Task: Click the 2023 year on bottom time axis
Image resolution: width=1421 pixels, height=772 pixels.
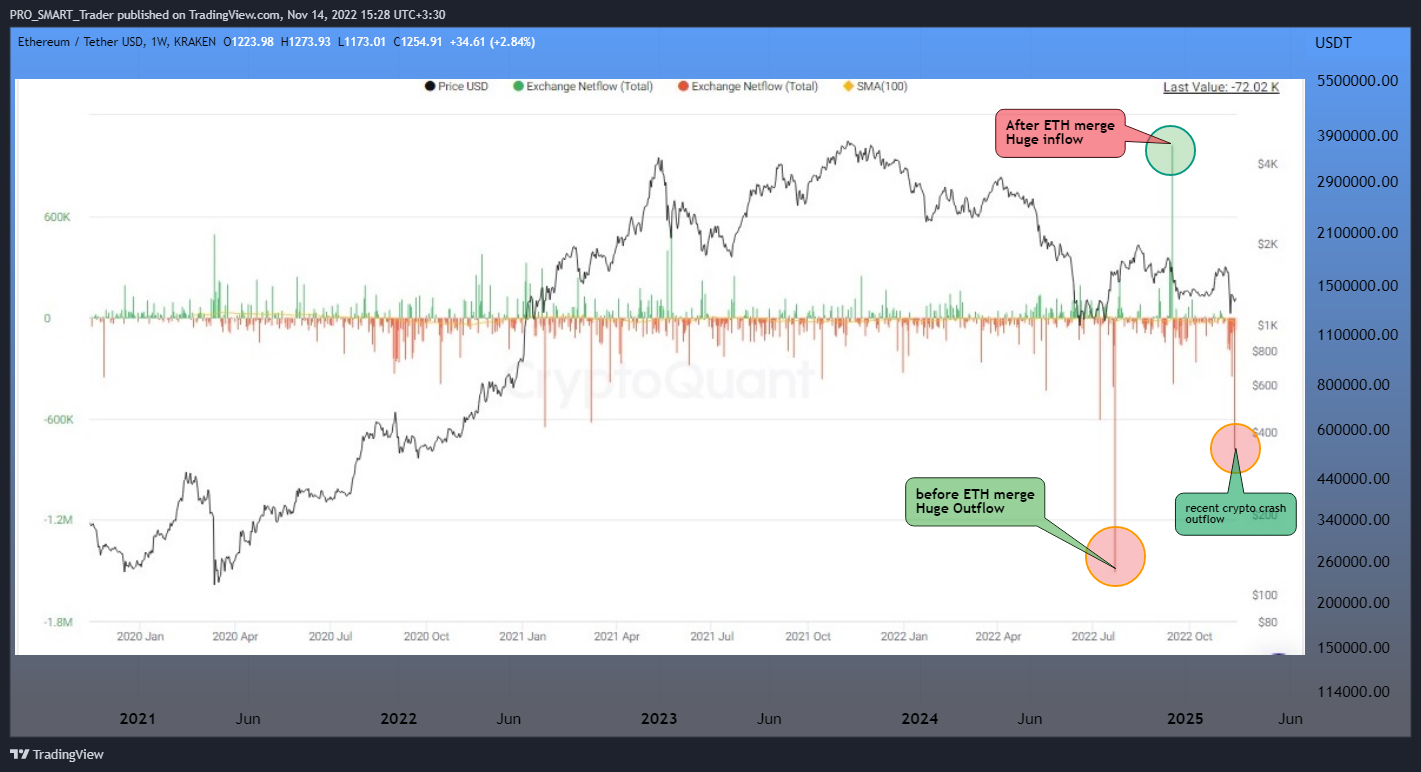Action: tap(659, 719)
